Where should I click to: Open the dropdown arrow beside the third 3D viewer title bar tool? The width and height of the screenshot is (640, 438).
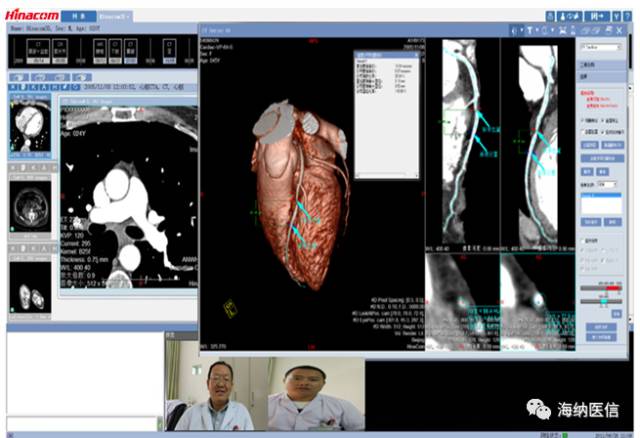click(552, 30)
